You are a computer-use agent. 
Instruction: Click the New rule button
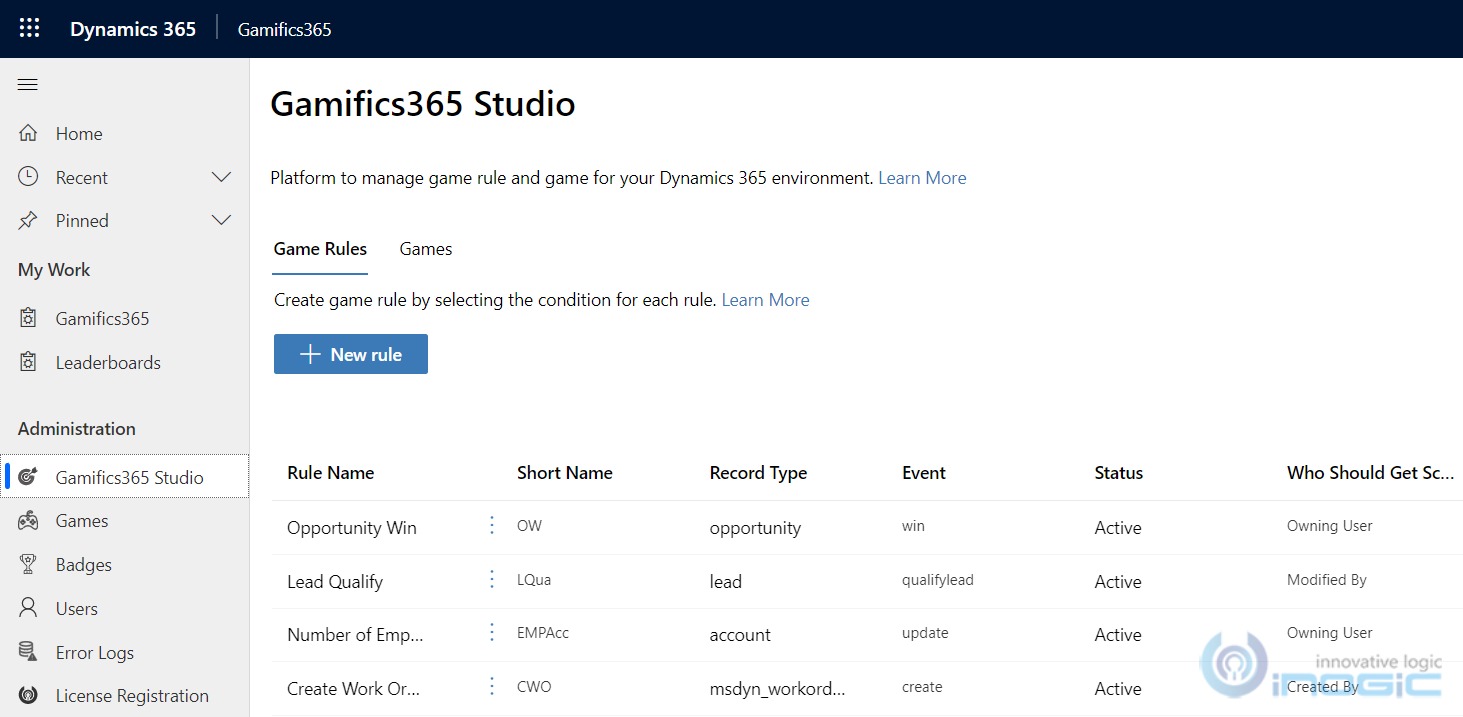[351, 354]
